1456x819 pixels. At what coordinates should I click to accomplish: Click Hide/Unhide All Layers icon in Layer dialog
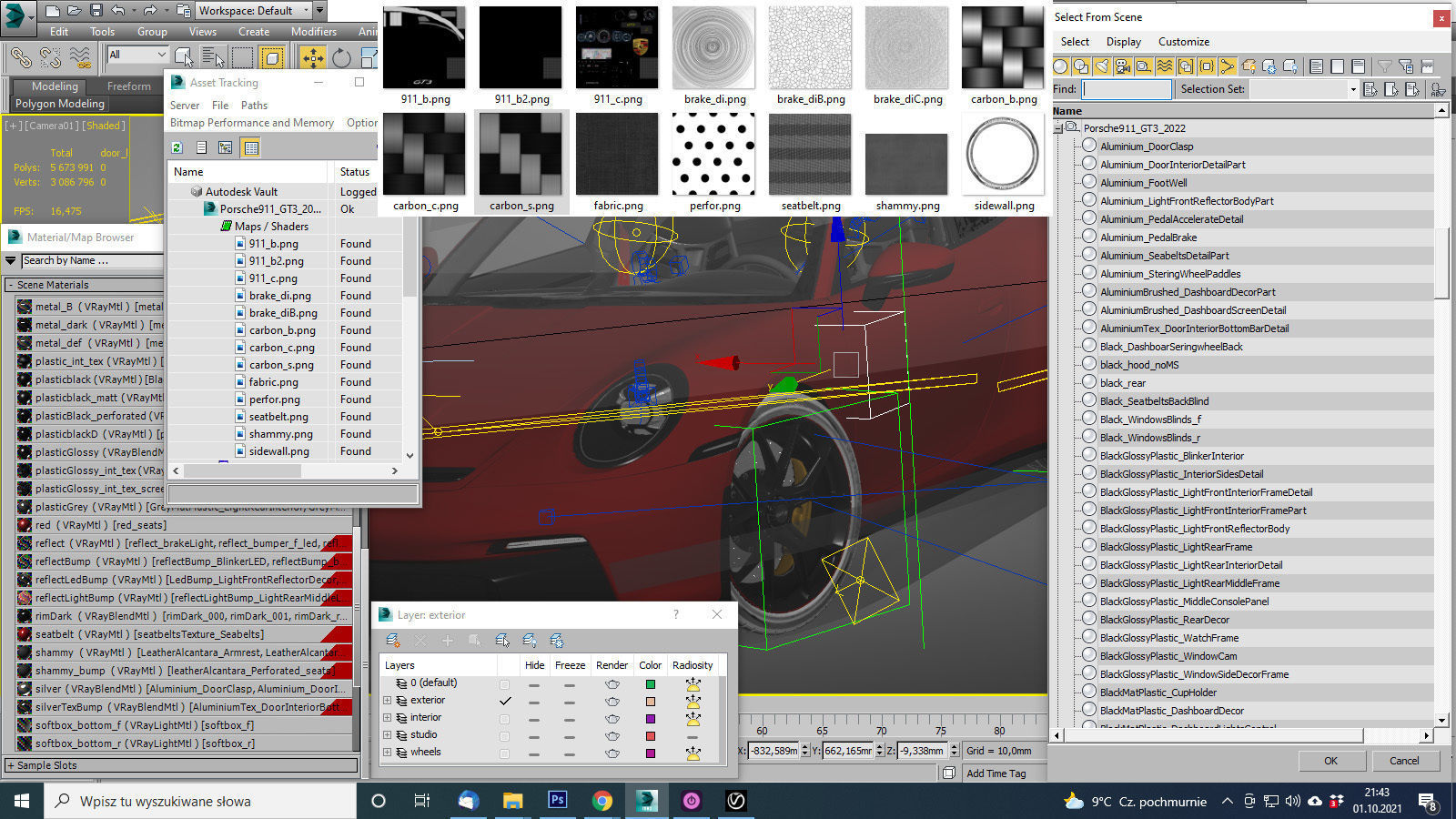pos(530,641)
